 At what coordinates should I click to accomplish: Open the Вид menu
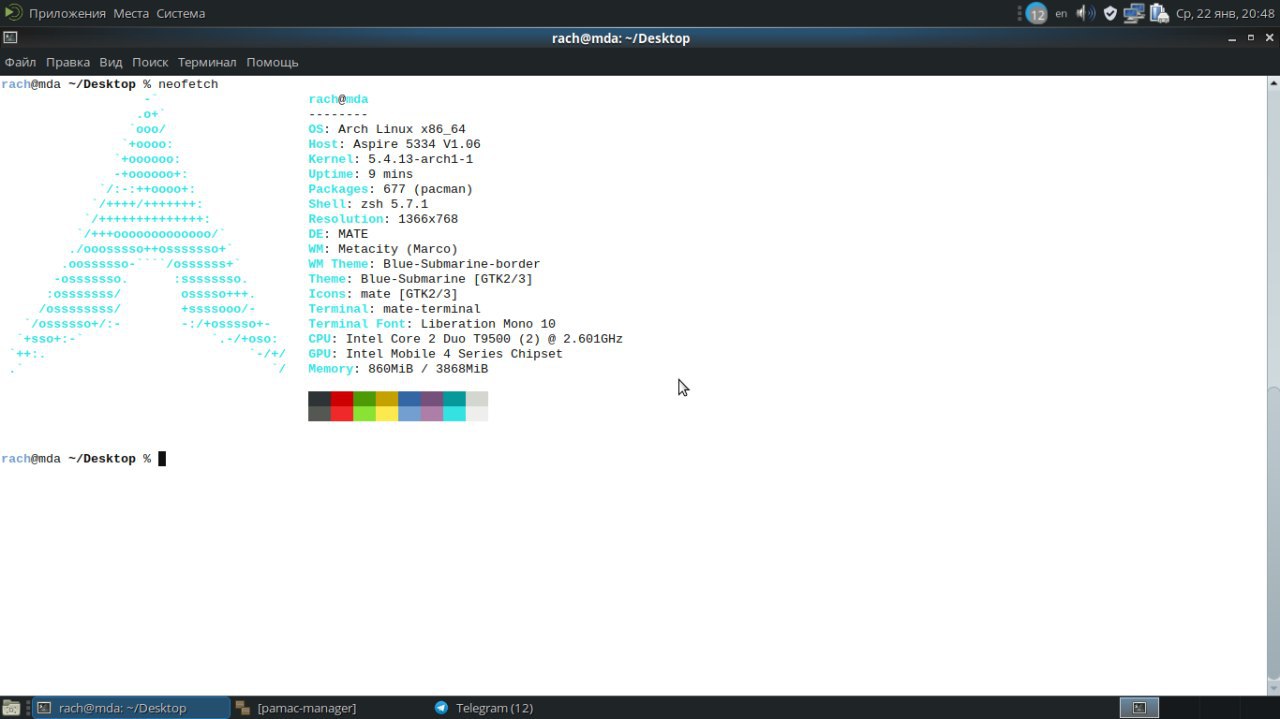coord(111,62)
